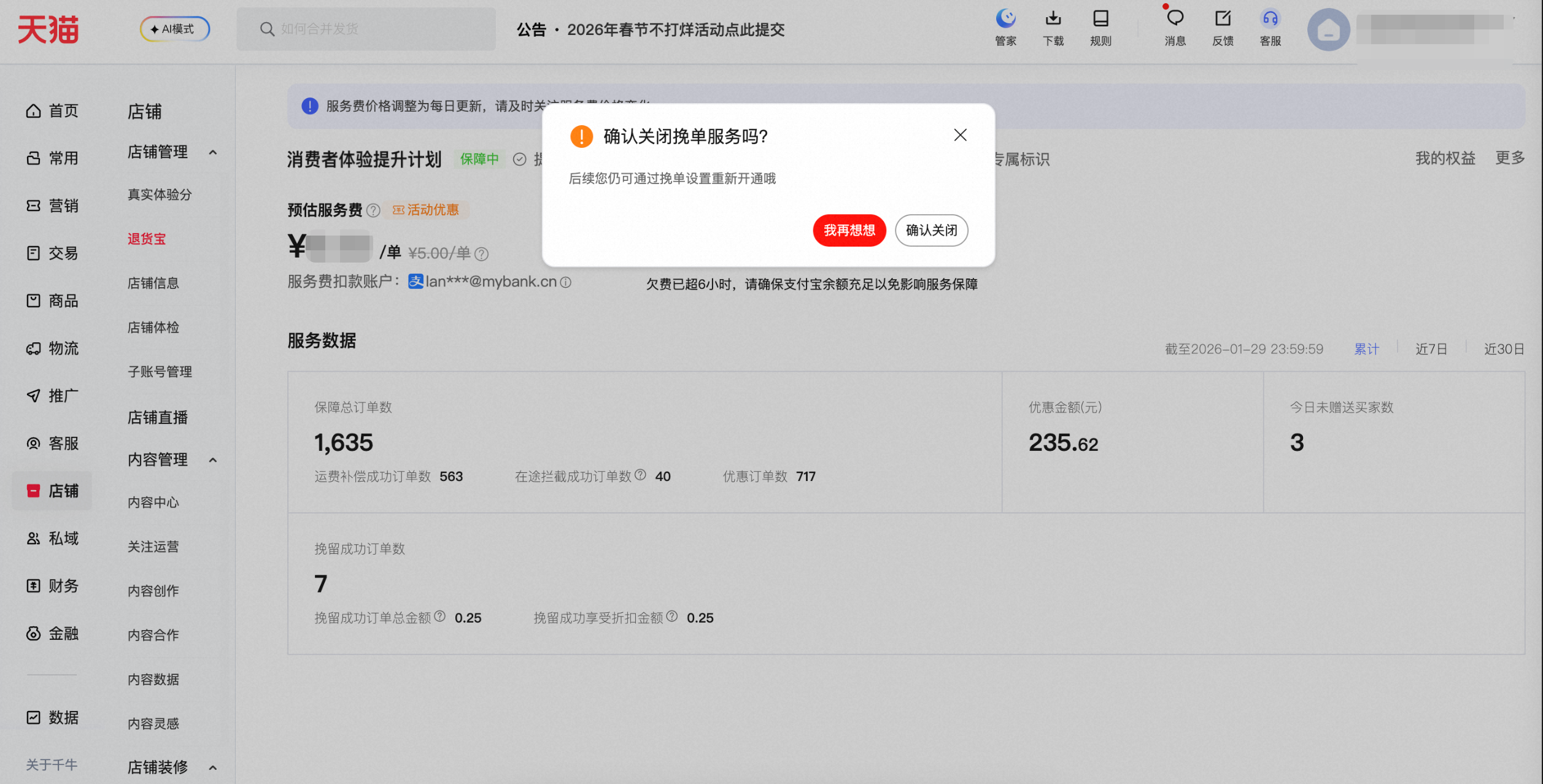1543x784 pixels.
Task: Select the 累计 time range tab
Action: 1366,349
